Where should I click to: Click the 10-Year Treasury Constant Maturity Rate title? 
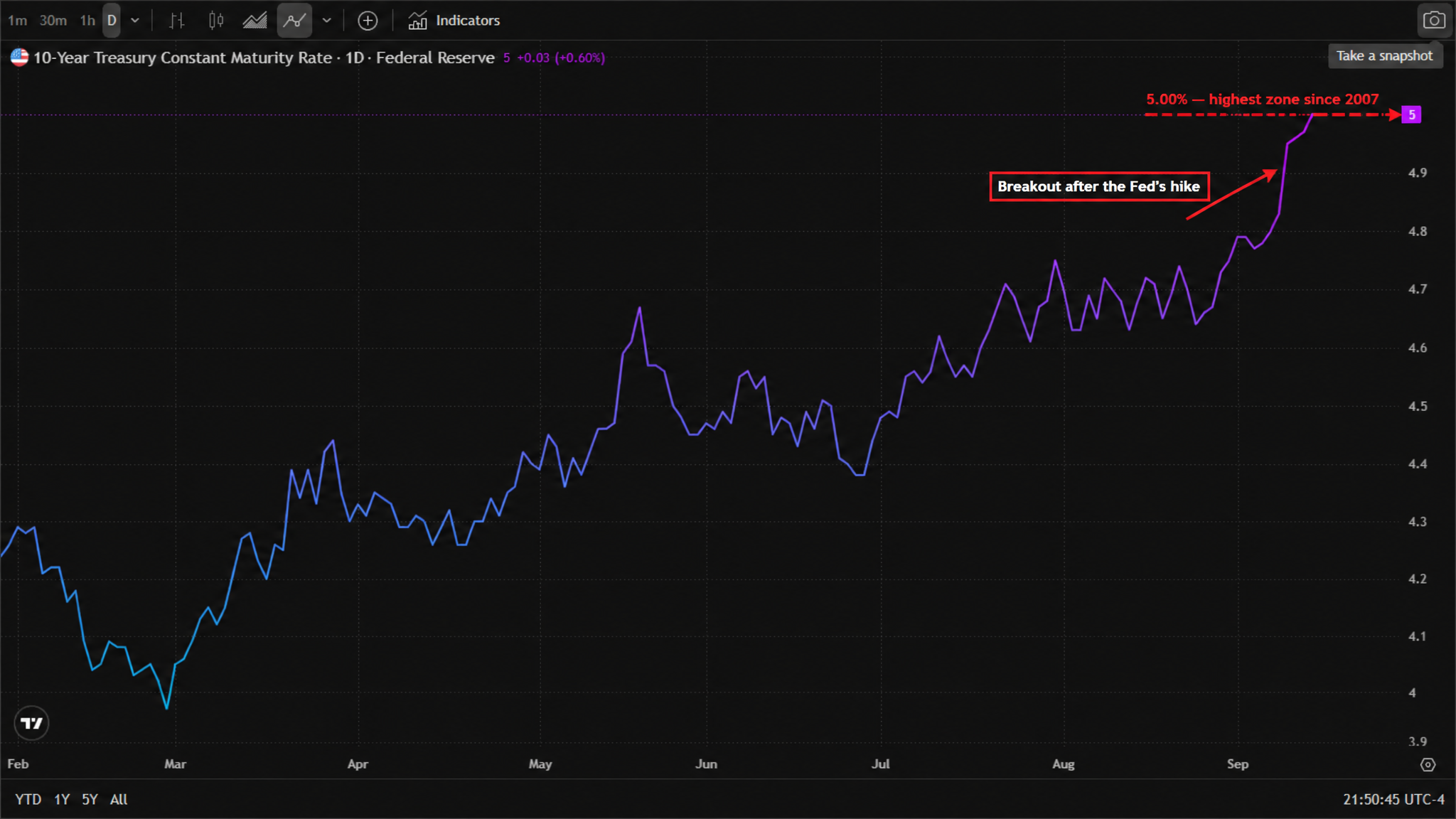[x=183, y=58]
